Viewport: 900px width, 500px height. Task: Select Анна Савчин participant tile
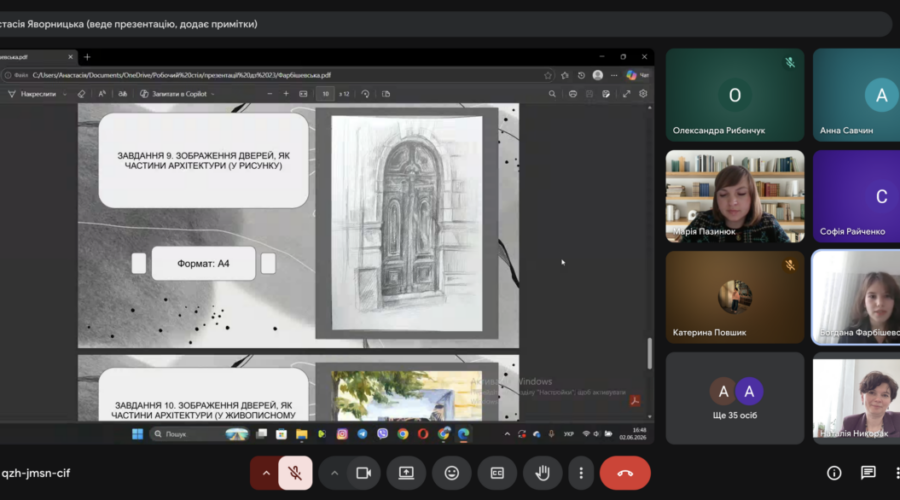click(x=856, y=95)
